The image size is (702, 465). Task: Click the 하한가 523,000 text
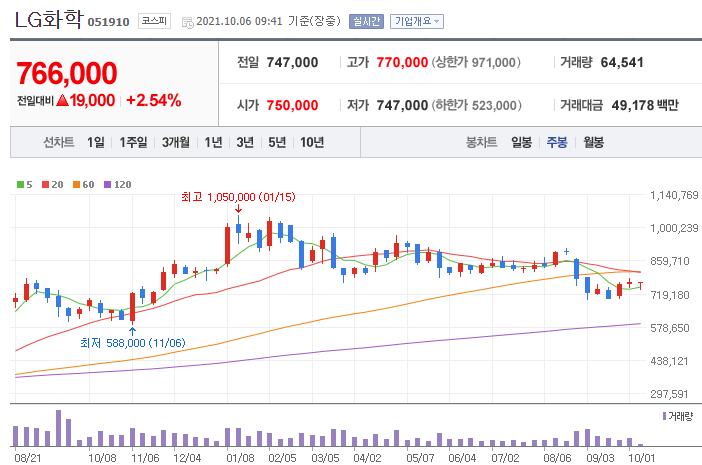(x=477, y=105)
